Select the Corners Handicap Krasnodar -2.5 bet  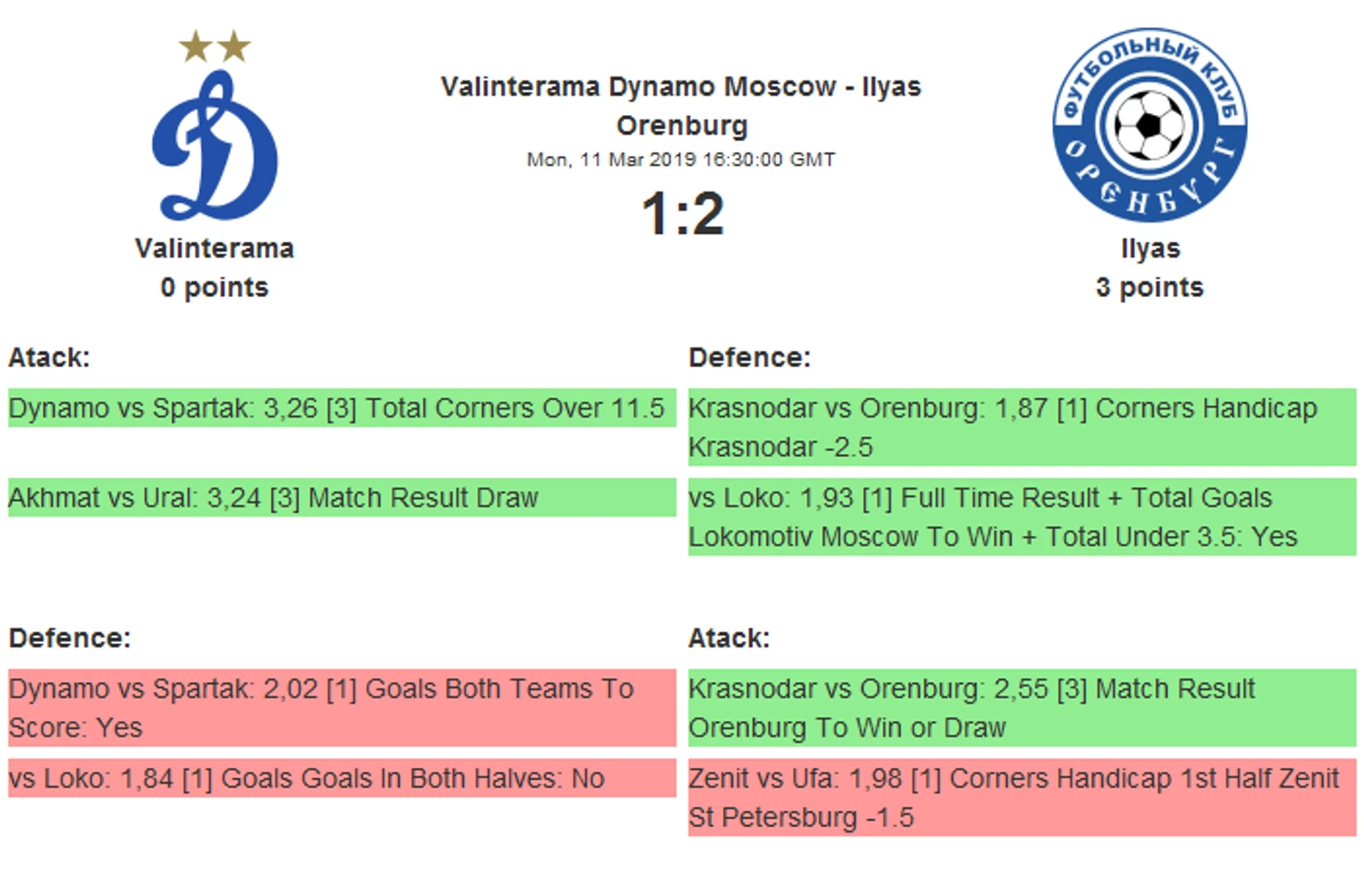tap(1022, 427)
